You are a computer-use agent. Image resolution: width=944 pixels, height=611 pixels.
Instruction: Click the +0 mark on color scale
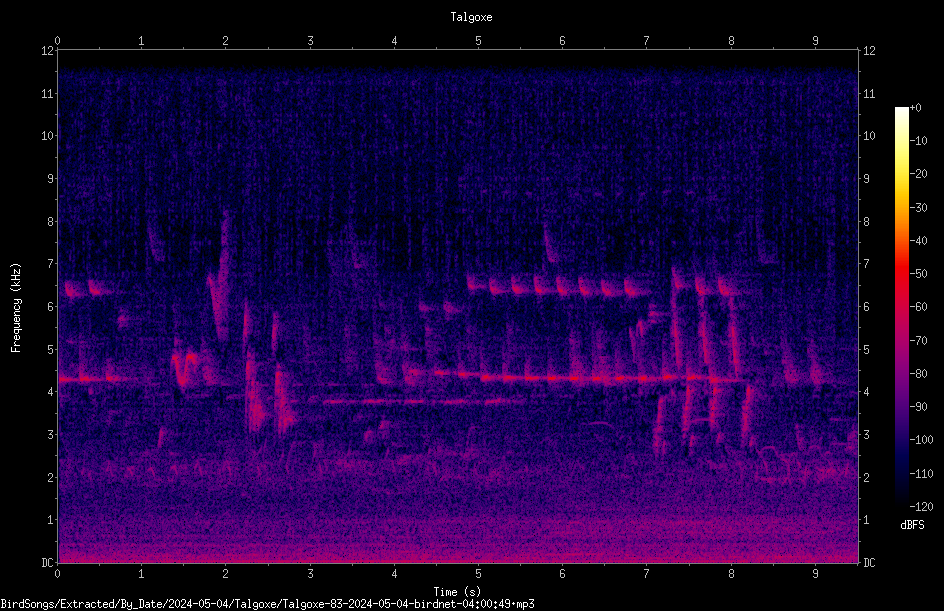coord(916,108)
